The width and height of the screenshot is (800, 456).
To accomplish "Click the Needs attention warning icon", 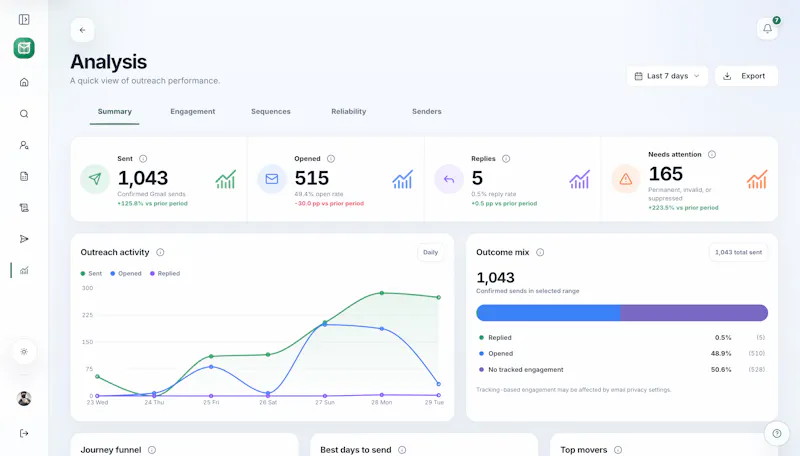I will 626,179.
